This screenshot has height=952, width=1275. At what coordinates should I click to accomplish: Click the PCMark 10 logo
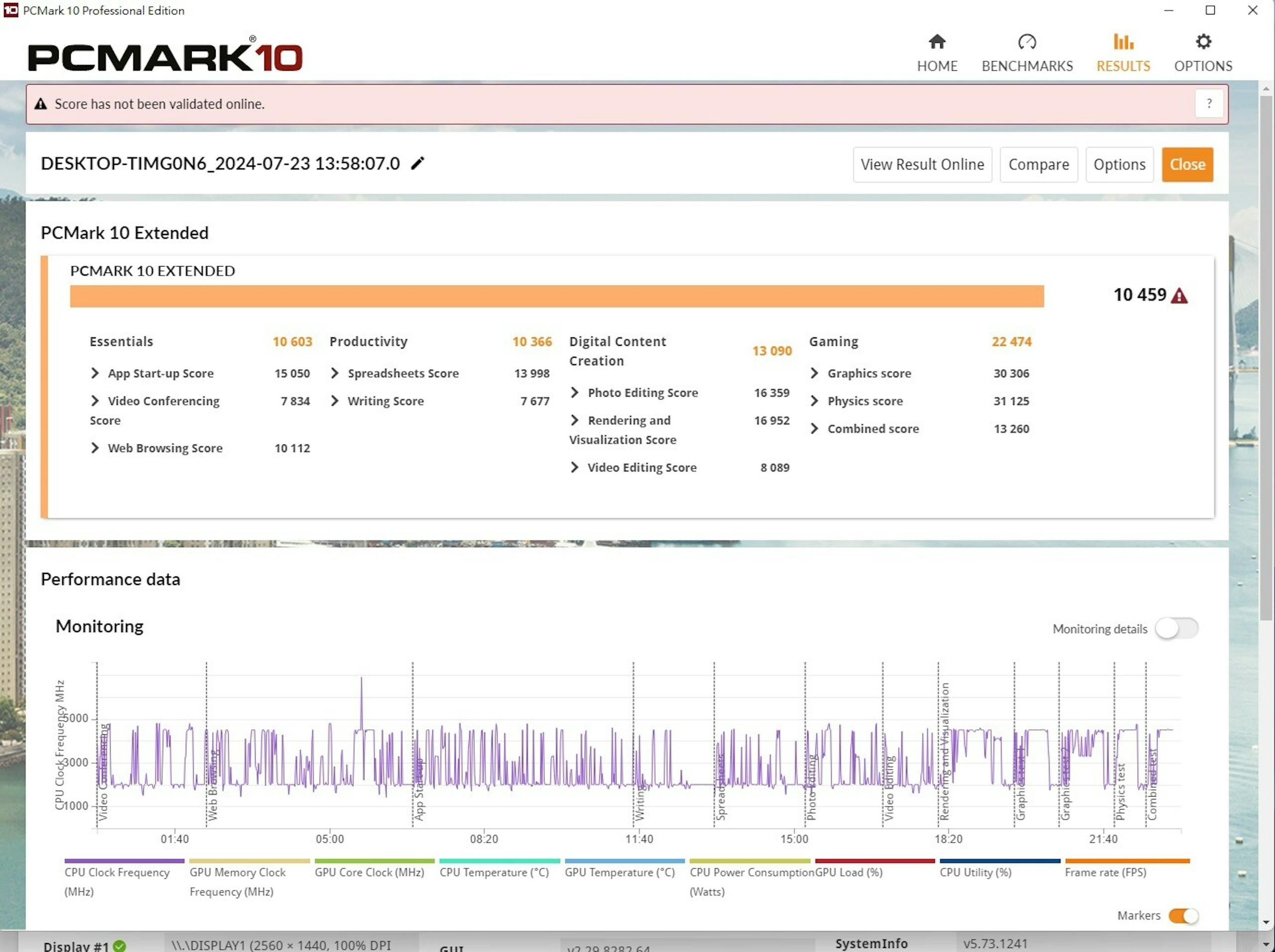(x=165, y=55)
